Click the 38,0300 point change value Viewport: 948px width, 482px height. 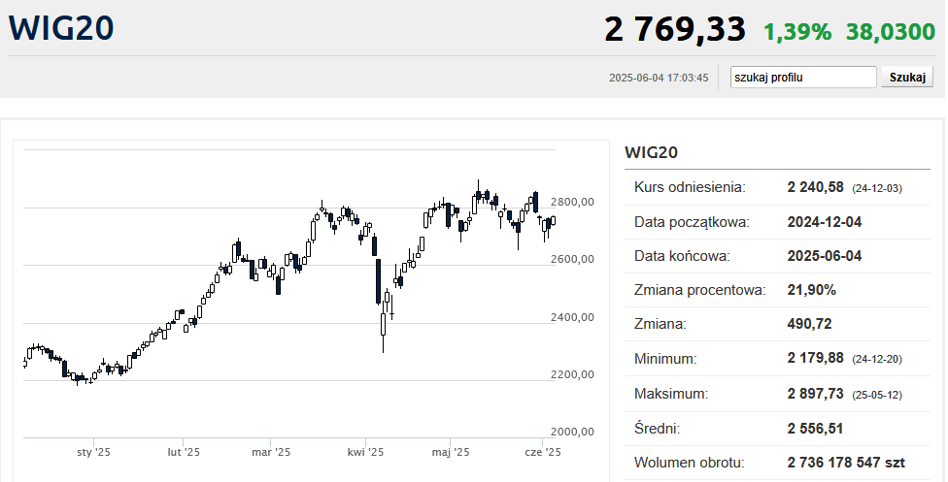(890, 32)
